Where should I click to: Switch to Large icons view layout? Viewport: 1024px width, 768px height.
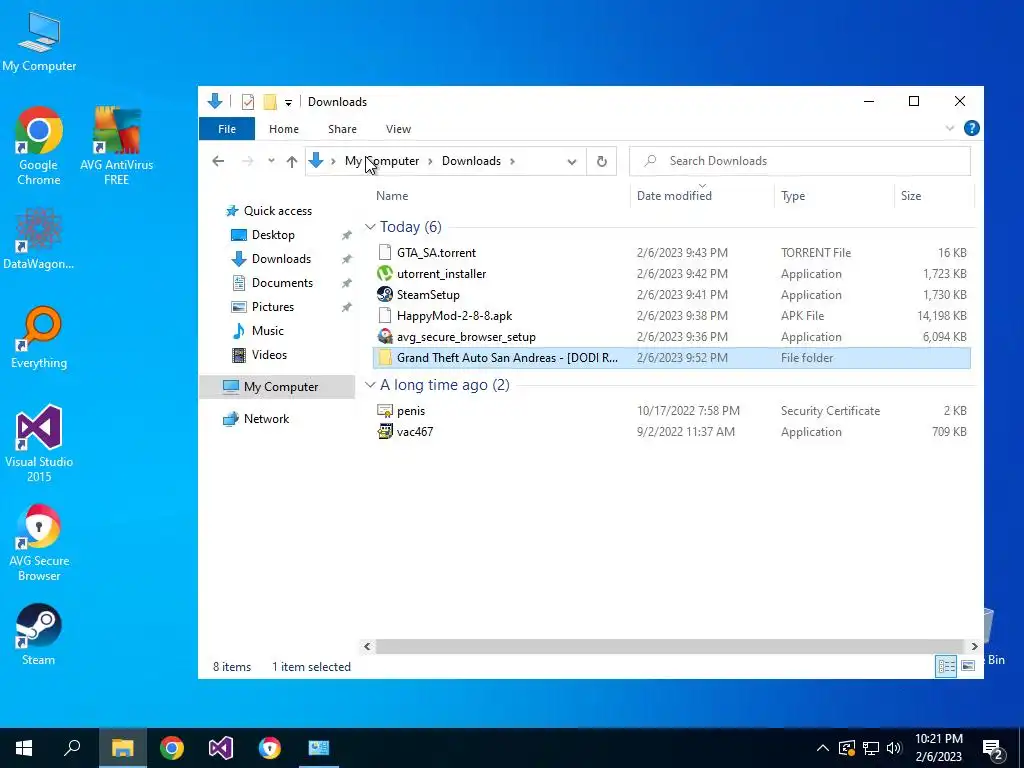coord(968,666)
